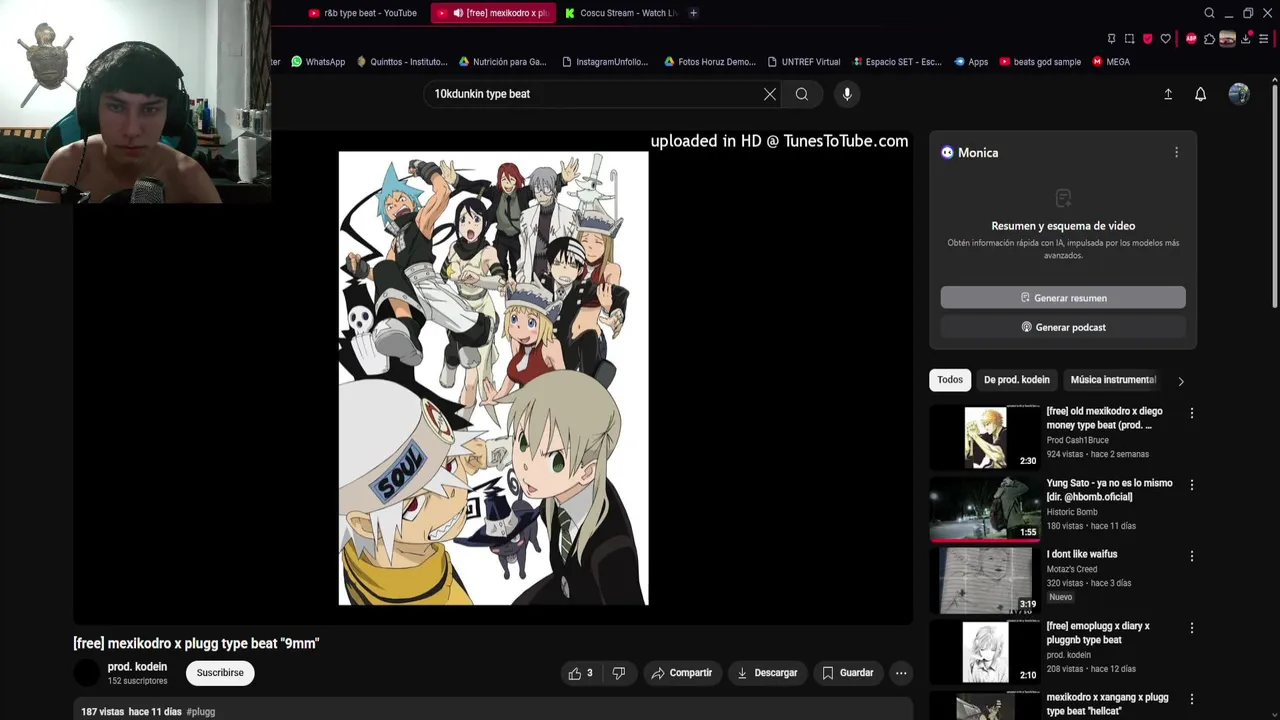Open YouTube notifications bell

point(1201,94)
